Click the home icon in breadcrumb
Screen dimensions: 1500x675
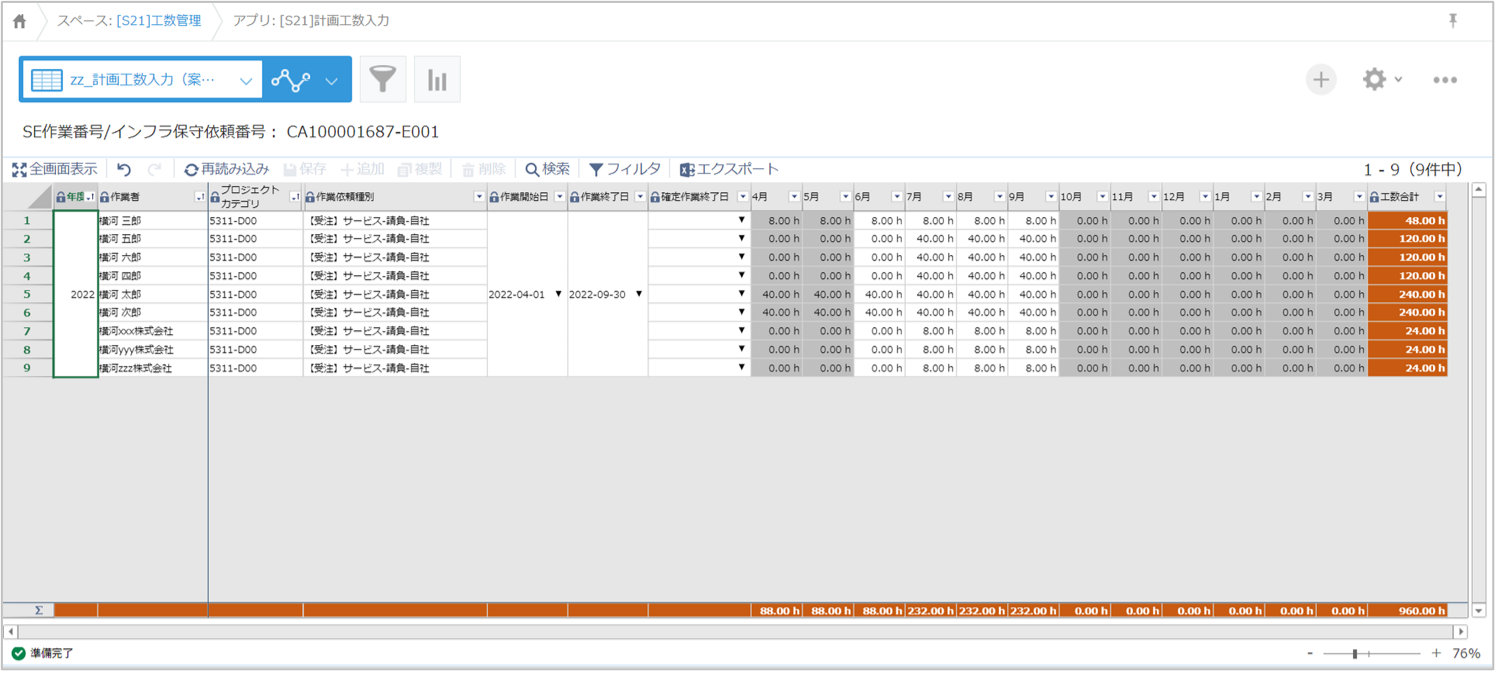19,21
